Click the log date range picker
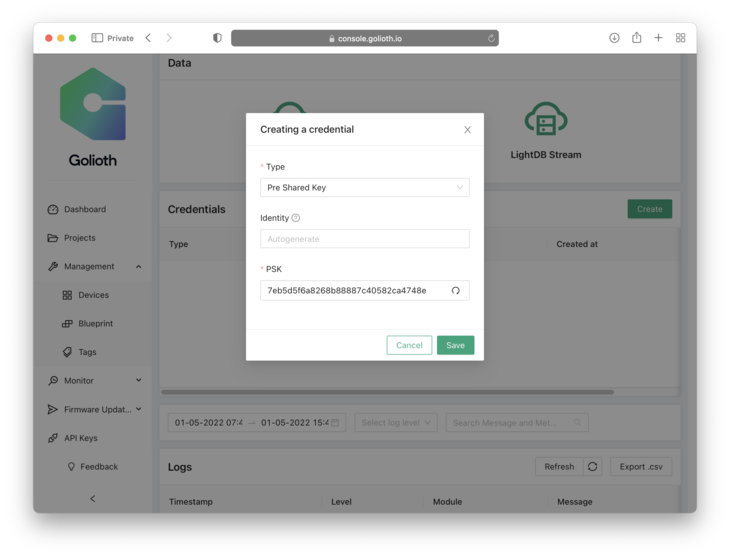This screenshot has height=557, width=730. pos(257,423)
